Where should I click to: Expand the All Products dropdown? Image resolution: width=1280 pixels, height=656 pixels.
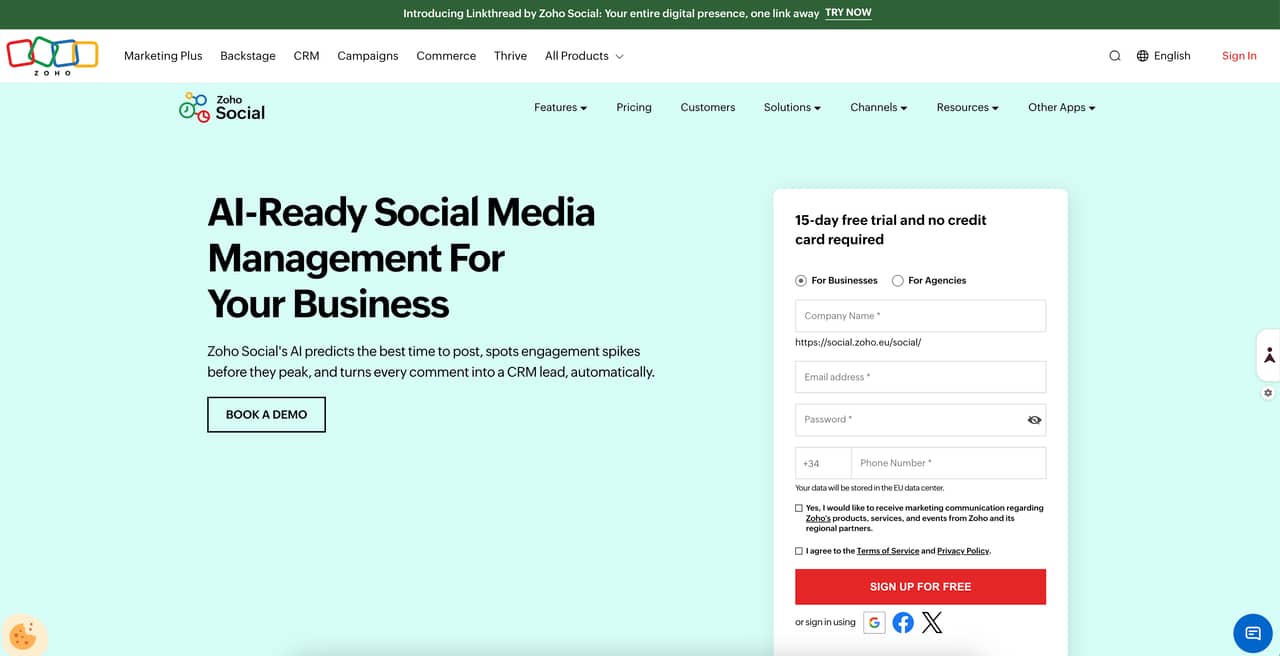(584, 56)
